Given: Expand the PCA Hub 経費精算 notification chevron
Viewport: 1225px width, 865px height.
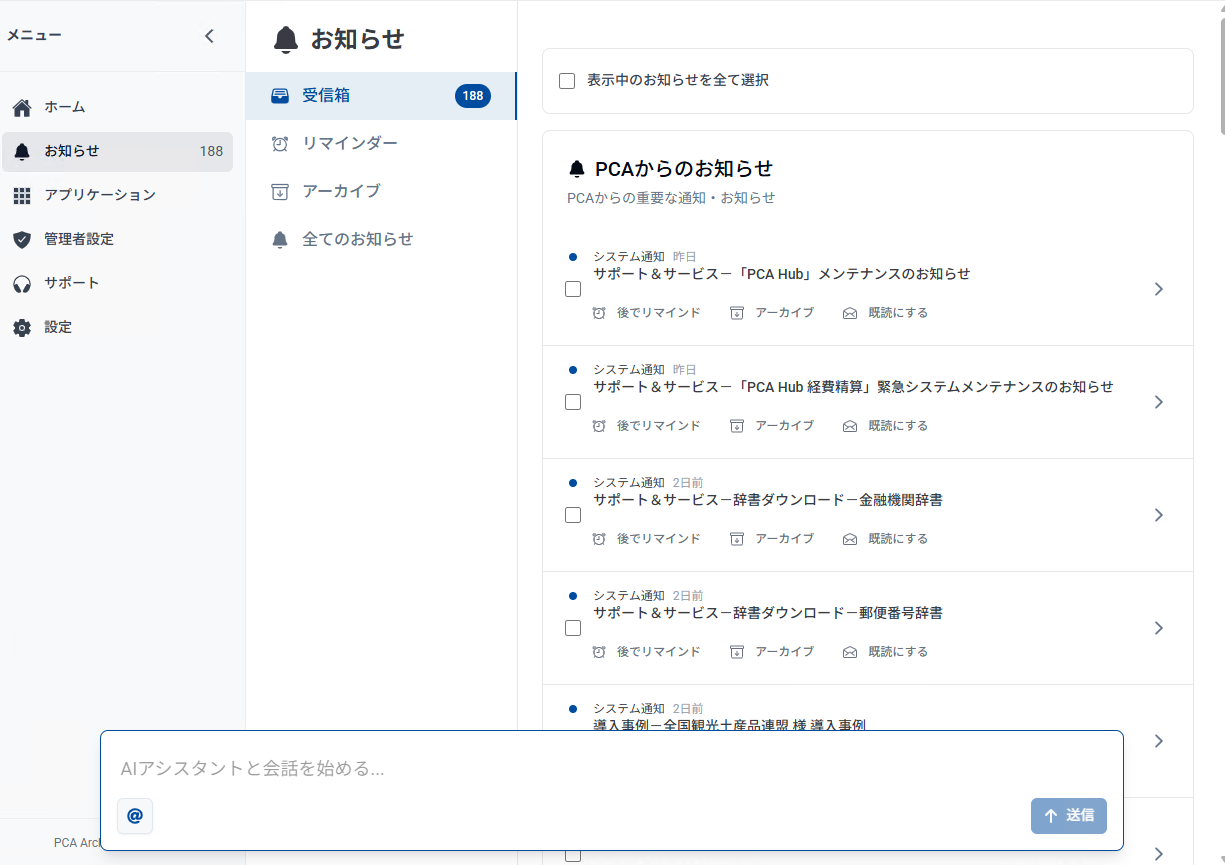Looking at the screenshot, I should [x=1158, y=402].
